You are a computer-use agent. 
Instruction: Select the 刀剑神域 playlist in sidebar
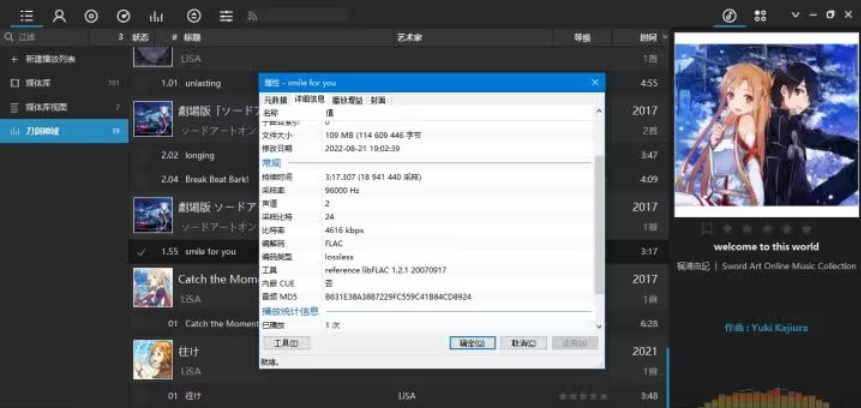[64, 131]
